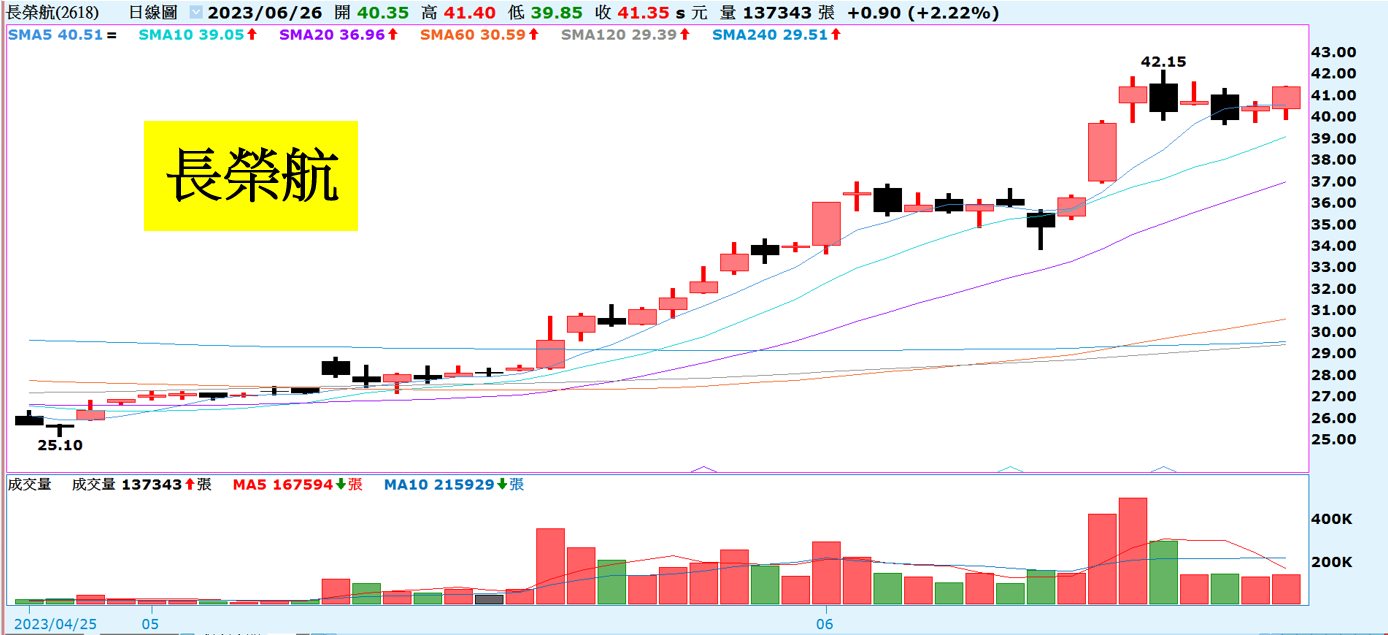The height and width of the screenshot is (635, 1388).
Task: Select the gray SMA120 legend label
Action: click(x=592, y=35)
